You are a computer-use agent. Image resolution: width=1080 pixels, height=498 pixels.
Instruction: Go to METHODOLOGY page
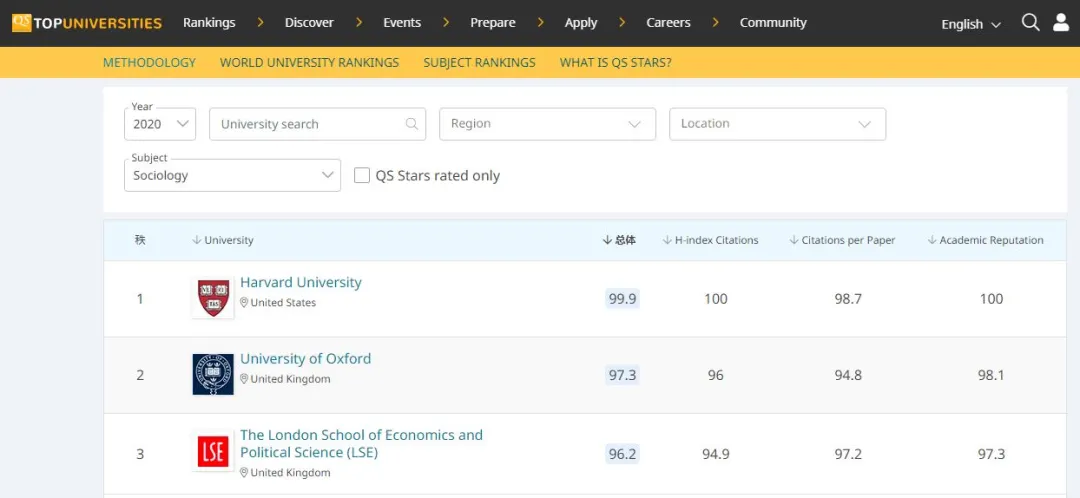(x=149, y=63)
